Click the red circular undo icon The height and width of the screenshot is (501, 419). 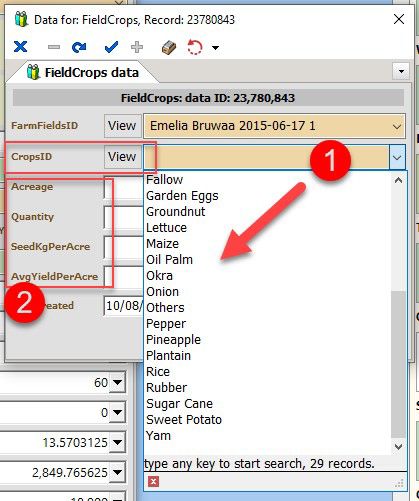[x=195, y=47]
